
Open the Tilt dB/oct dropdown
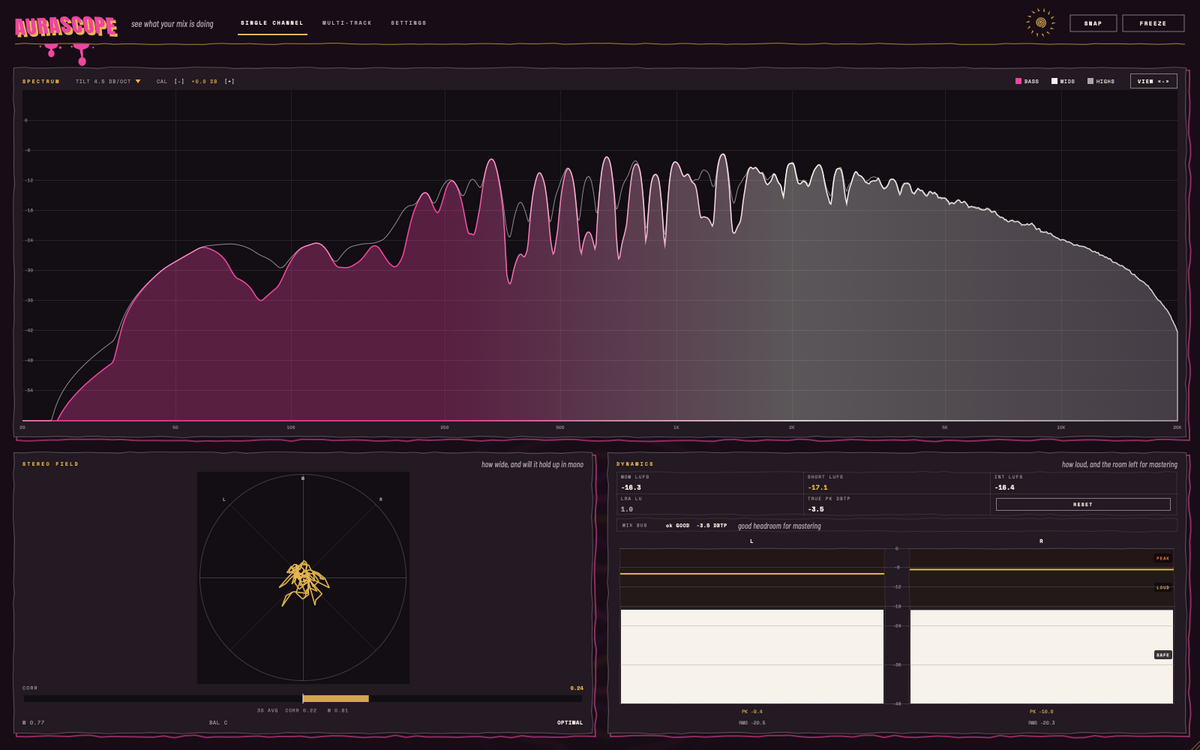tap(108, 81)
